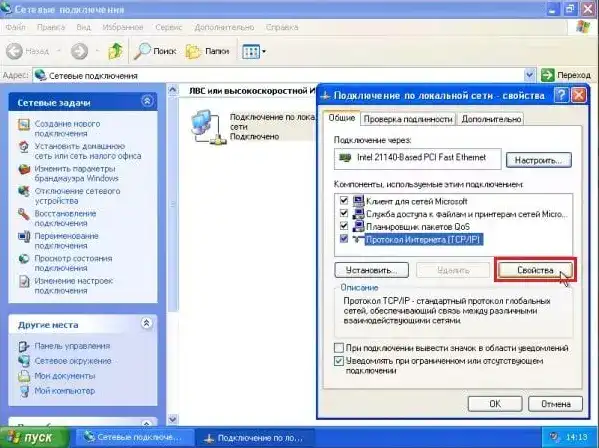Viewport: 599px width, 448px height.
Task: Click Отключение сетевого устройства icon
Action: [x=24, y=191]
